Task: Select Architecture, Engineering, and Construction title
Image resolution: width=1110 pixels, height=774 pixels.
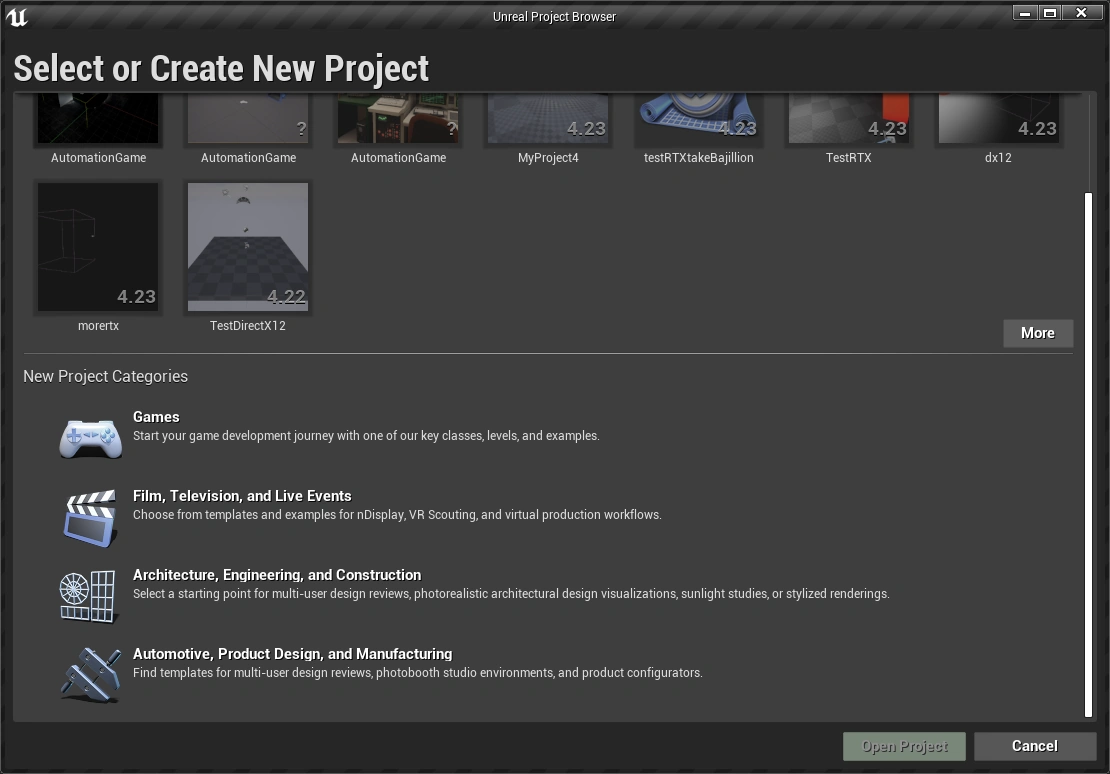Action: coord(277,575)
